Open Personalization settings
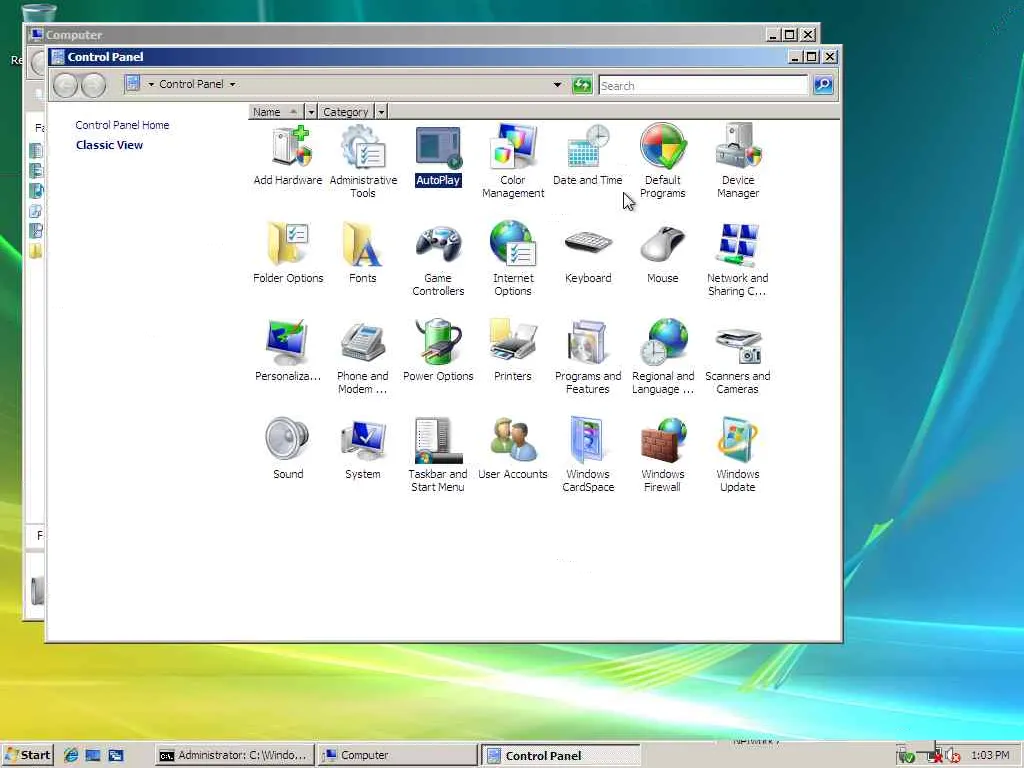Image resolution: width=1024 pixels, height=768 pixels. [x=288, y=351]
